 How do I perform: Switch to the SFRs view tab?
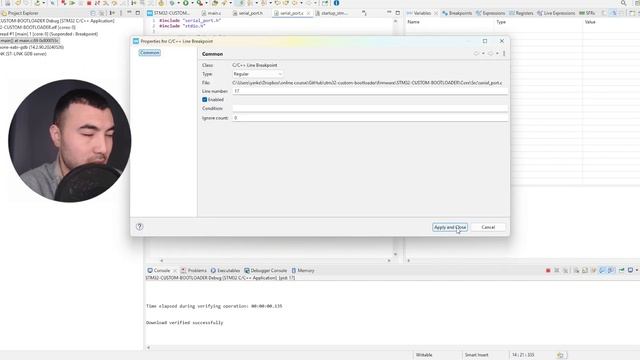coord(587,13)
